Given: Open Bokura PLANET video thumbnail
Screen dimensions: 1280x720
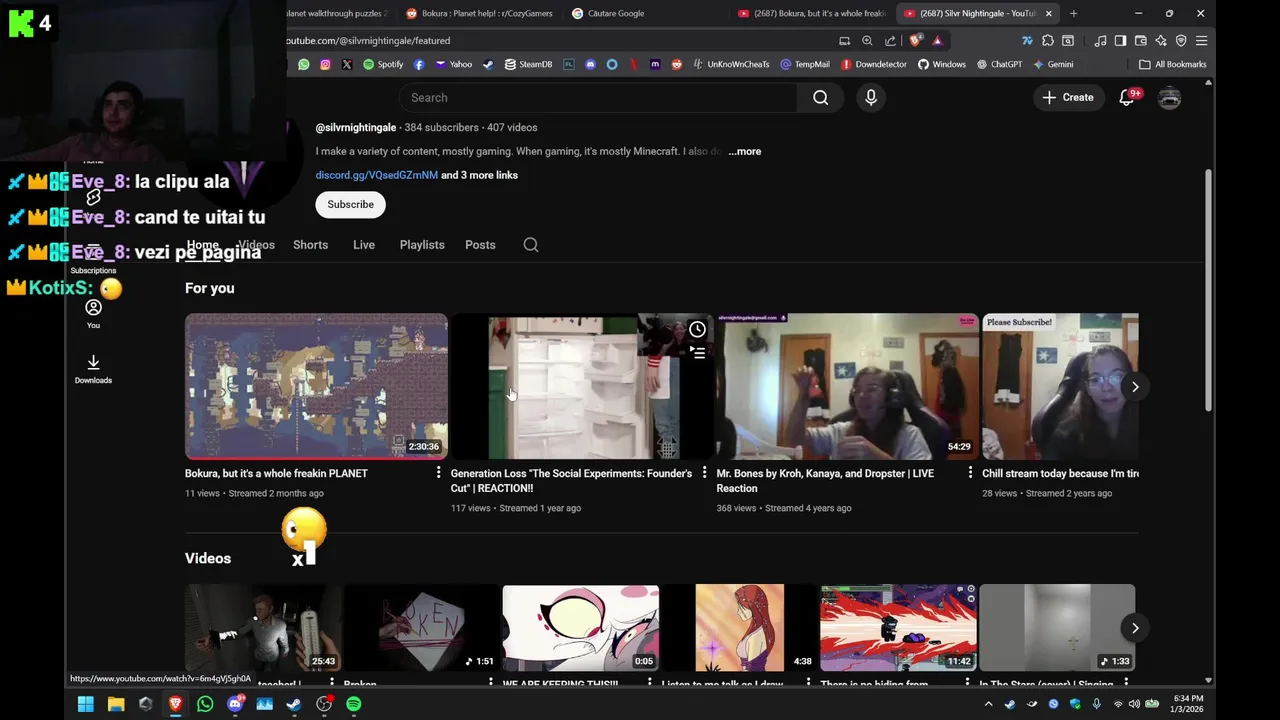Looking at the screenshot, I should pos(316,386).
